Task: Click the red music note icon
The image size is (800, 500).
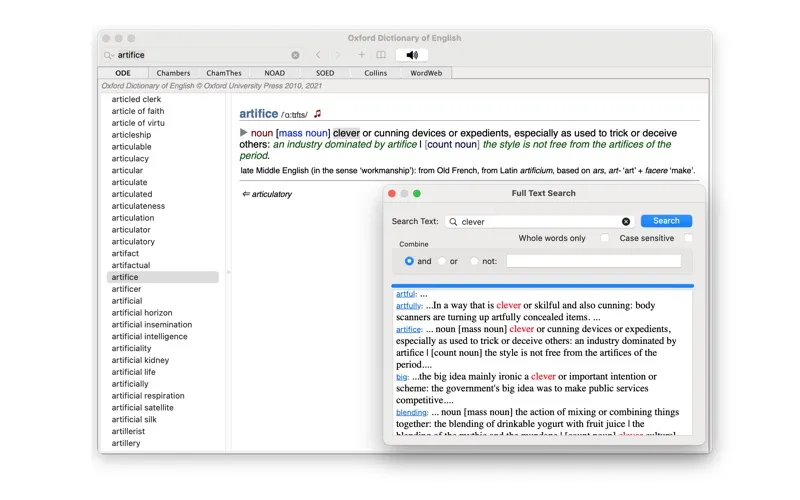Action: click(317, 114)
